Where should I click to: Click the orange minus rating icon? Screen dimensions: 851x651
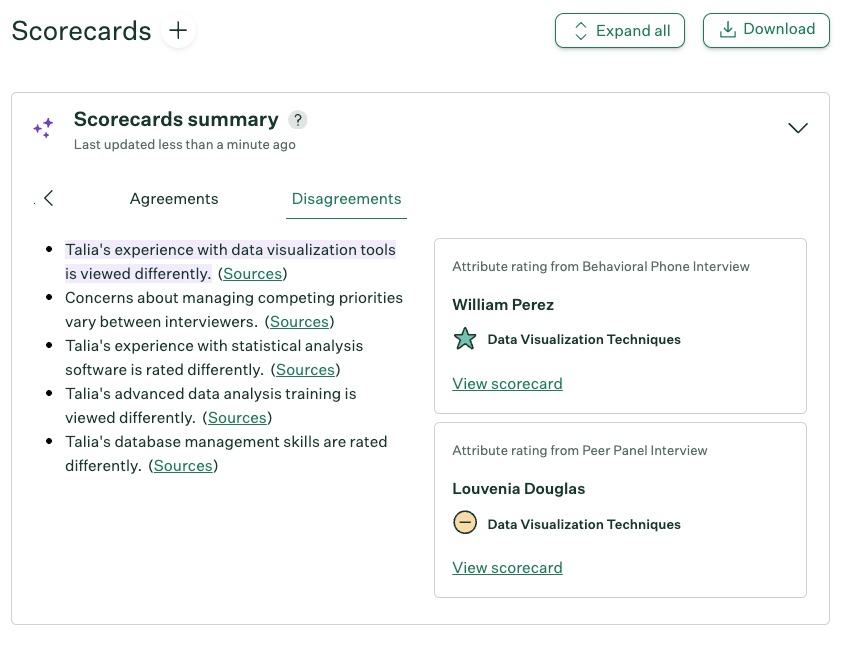click(465, 523)
